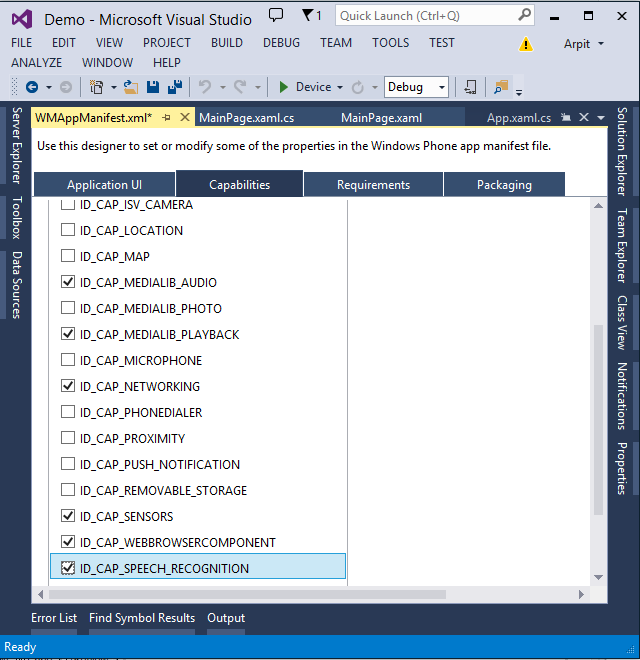Undo the last action
This screenshot has height=660, width=640.
tap(205, 87)
